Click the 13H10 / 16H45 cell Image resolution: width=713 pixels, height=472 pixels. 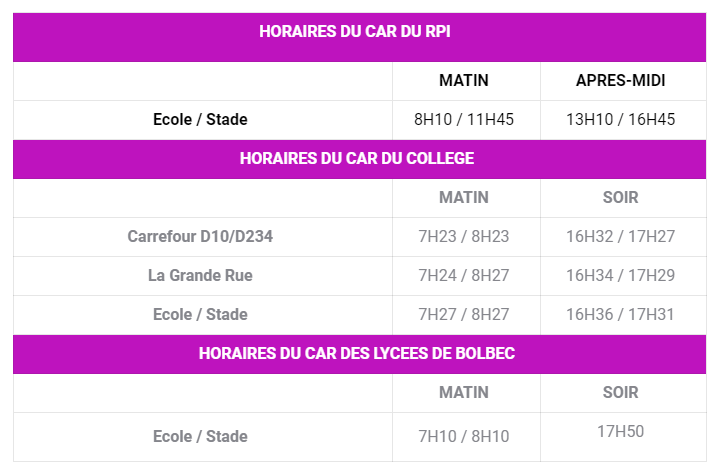pyautogui.click(x=621, y=120)
